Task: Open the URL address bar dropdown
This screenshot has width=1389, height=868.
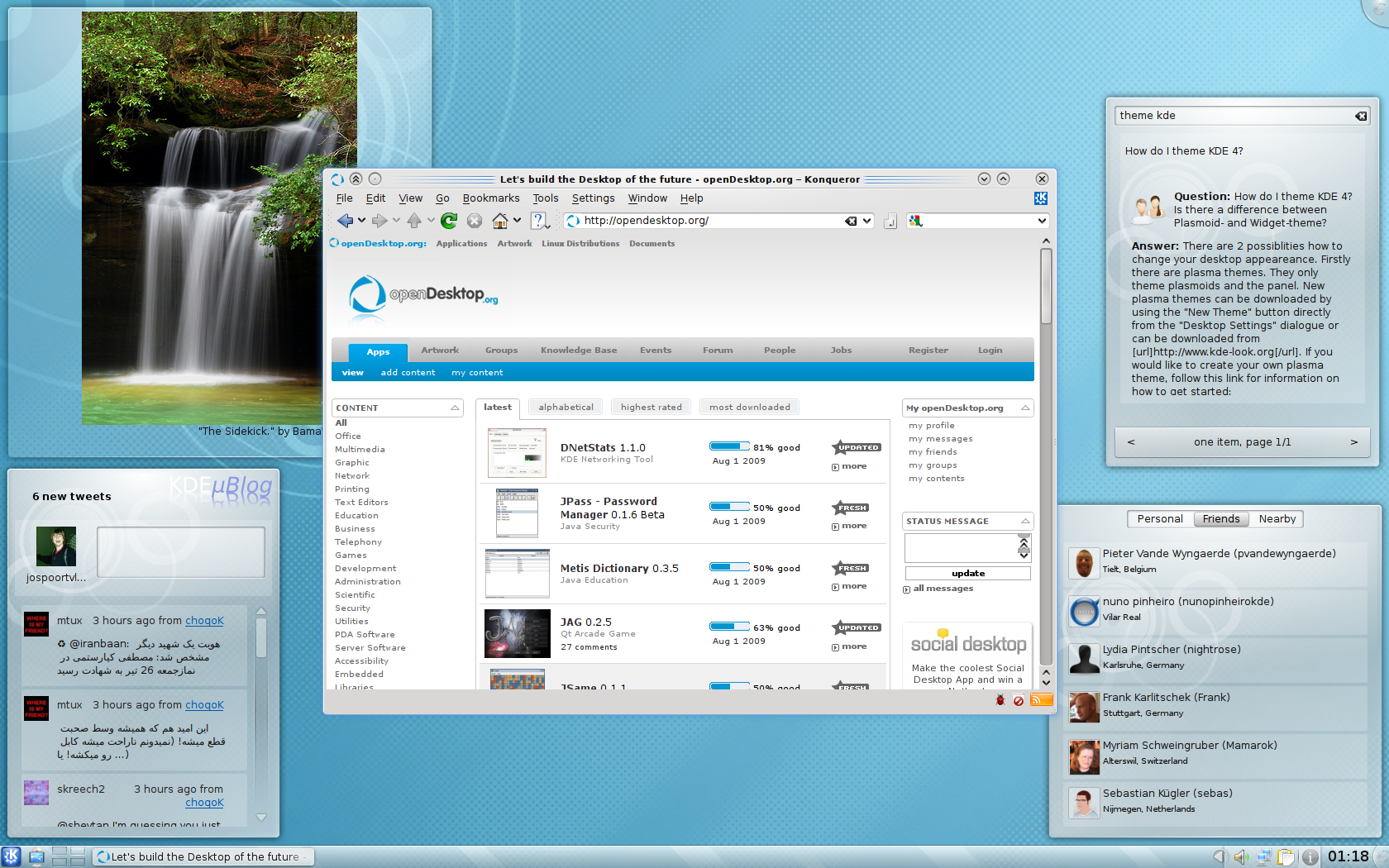Action: pyautogui.click(x=866, y=221)
